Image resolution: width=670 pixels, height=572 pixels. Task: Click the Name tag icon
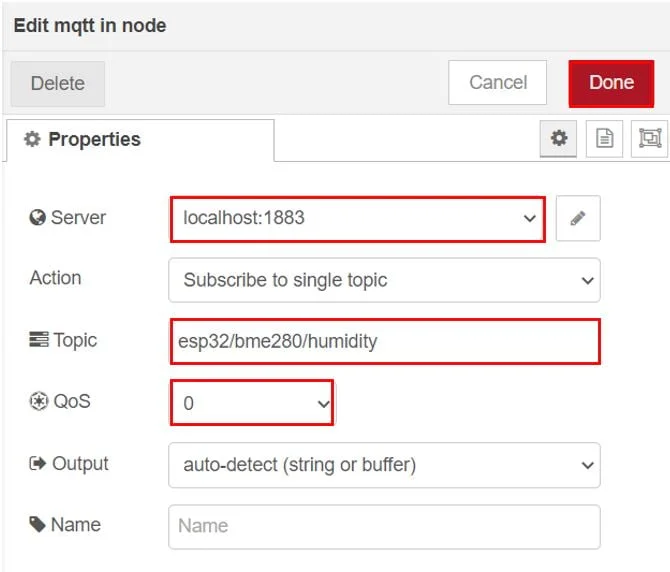pyautogui.click(x=38, y=524)
